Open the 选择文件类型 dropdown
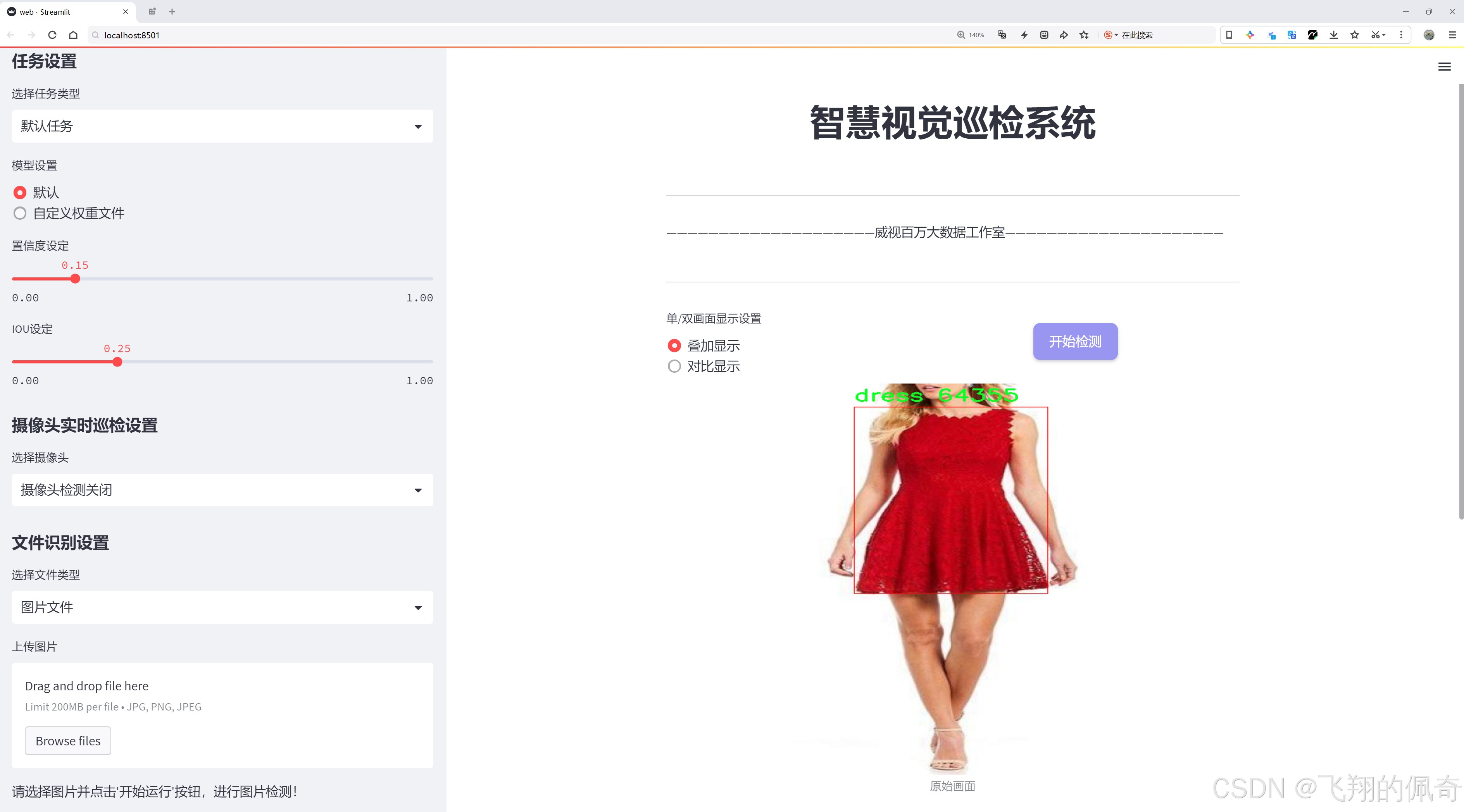 pos(222,607)
